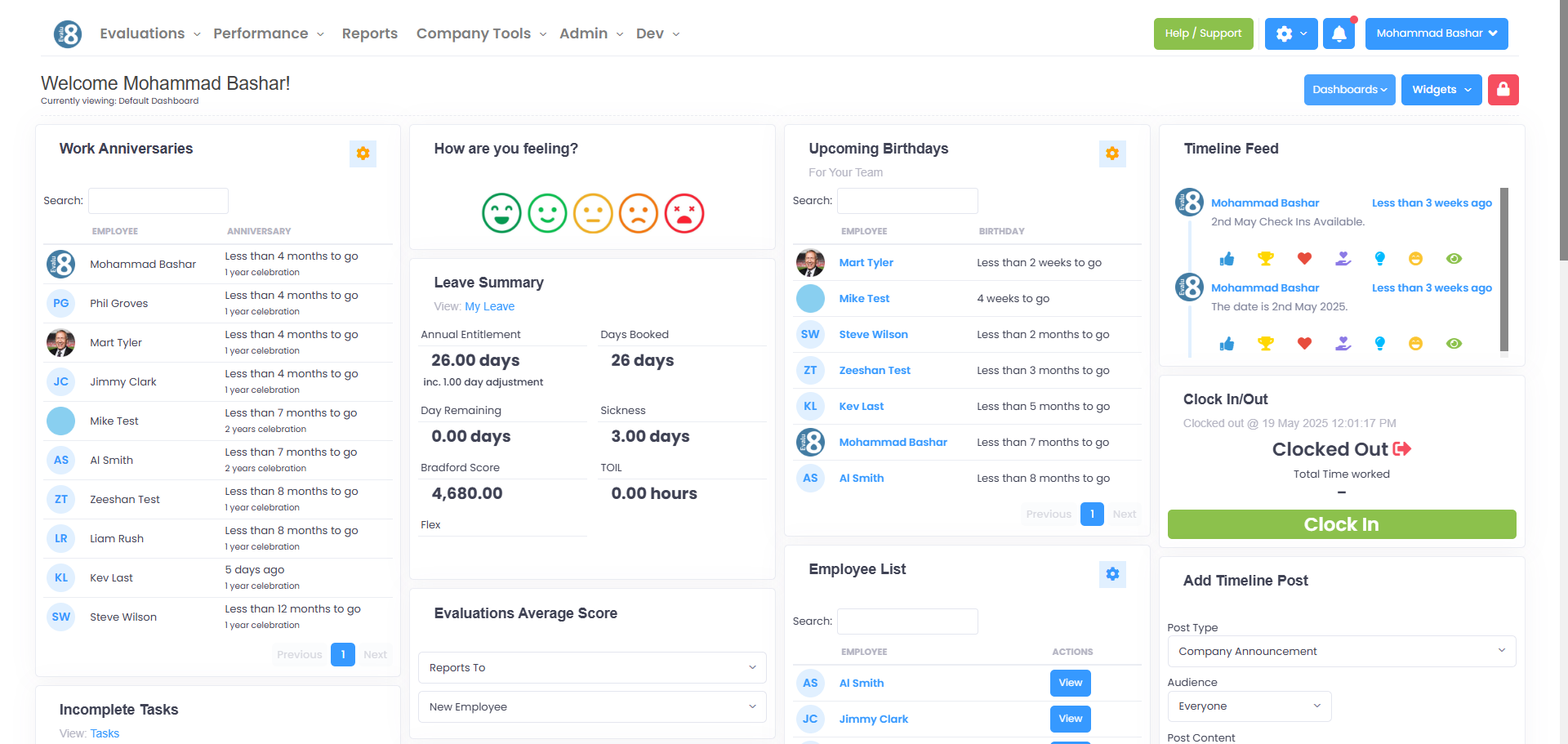Focus the Employee List search field

pos(907,621)
